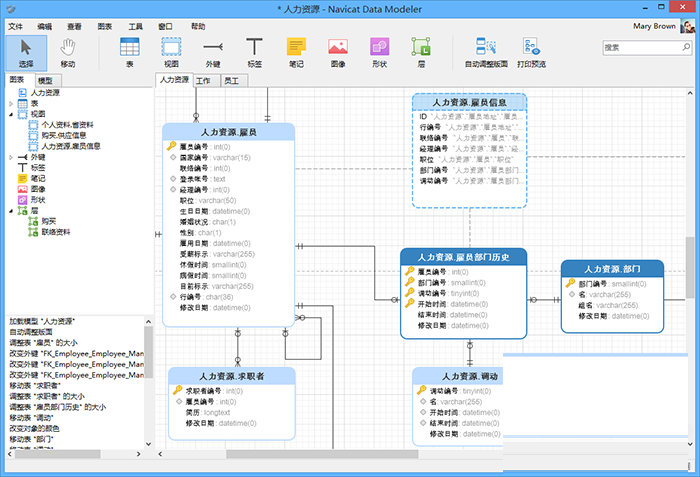Open the 人力资源 diagram tab
This screenshot has width=700, height=477.
[174, 80]
